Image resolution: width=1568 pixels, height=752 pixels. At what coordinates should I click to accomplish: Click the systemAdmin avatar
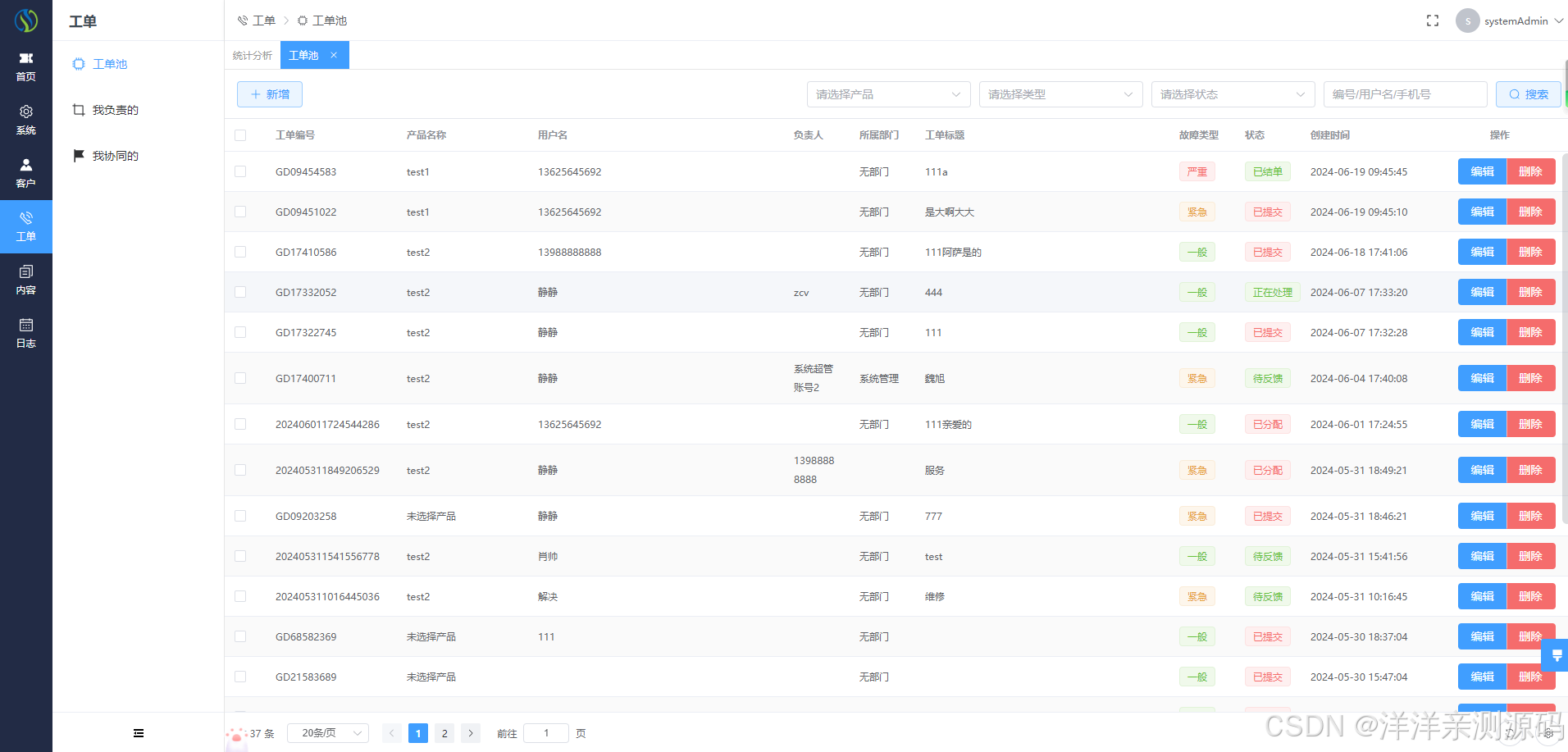coord(1467,21)
